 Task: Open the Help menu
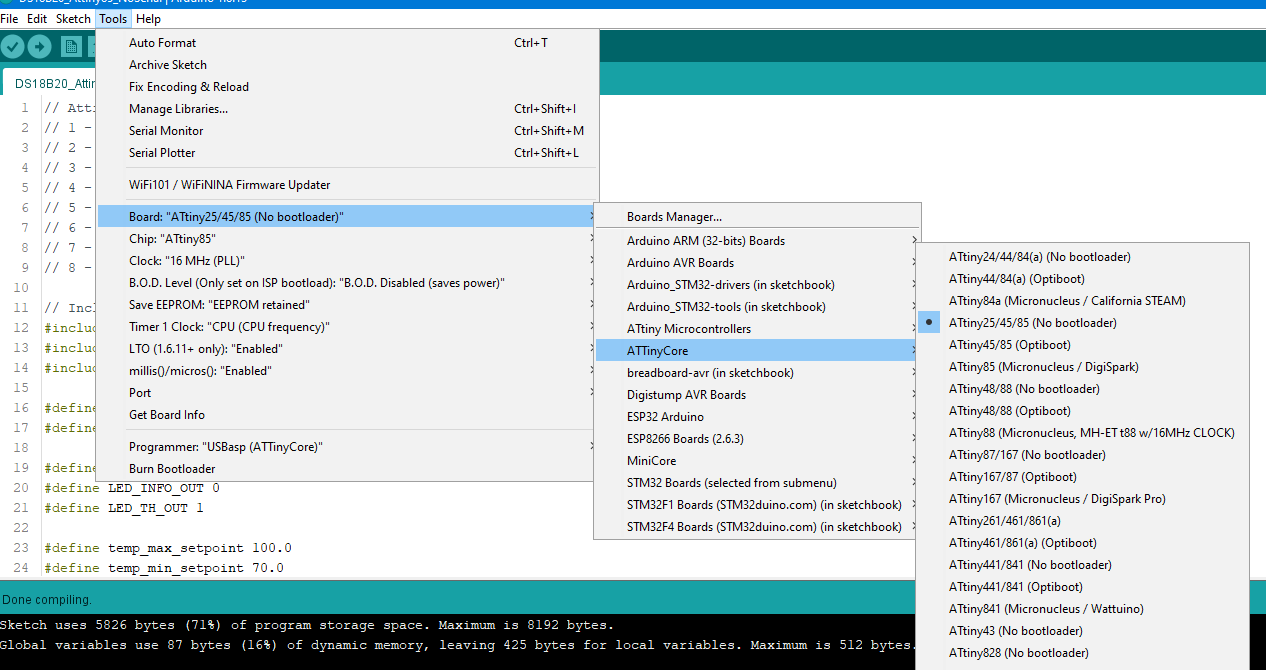point(148,19)
